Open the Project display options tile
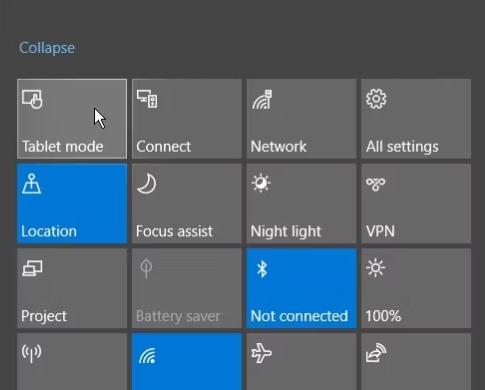The width and height of the screenshot is (485, 390). (x=72, y=288)
